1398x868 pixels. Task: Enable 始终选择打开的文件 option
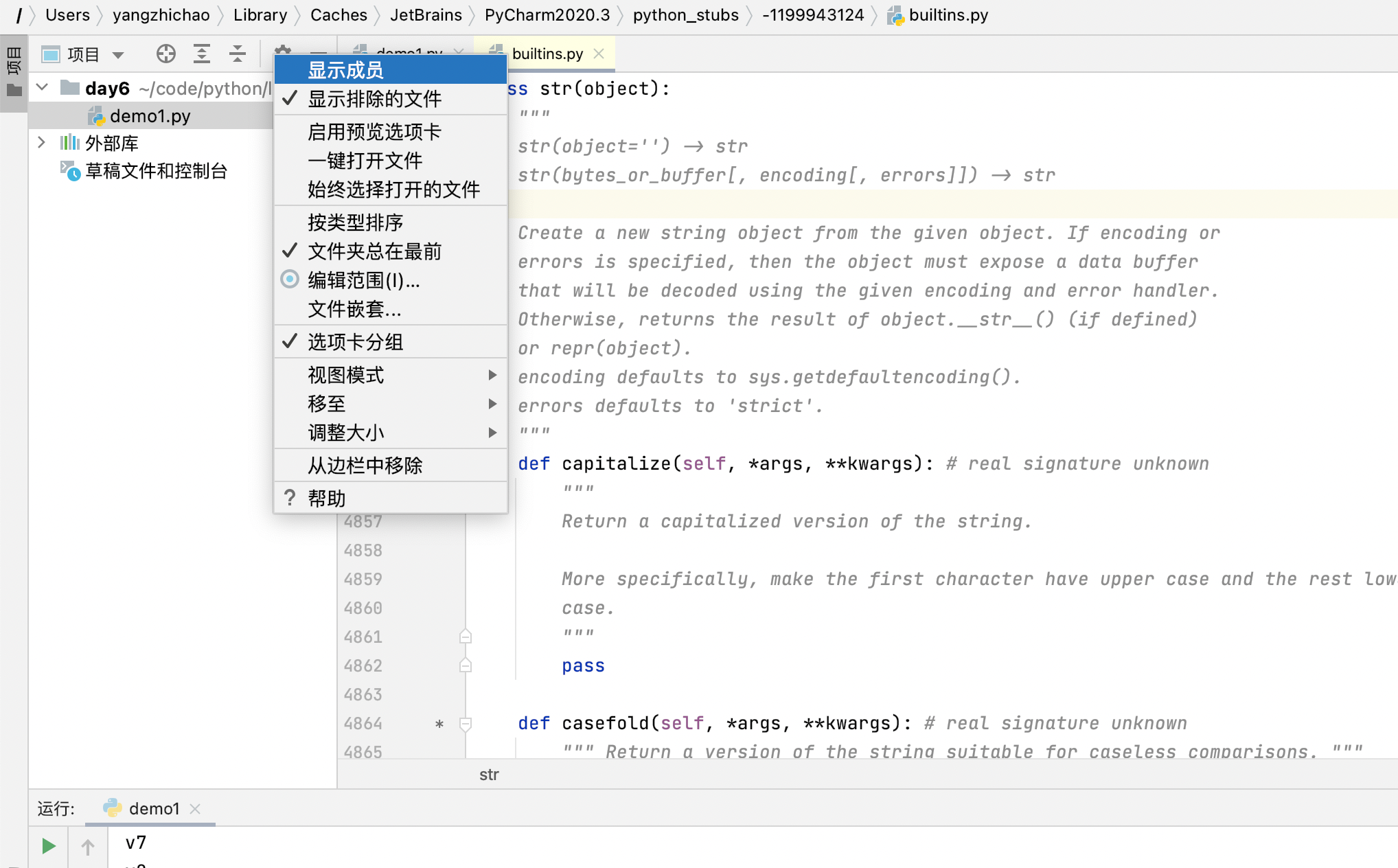391,190
